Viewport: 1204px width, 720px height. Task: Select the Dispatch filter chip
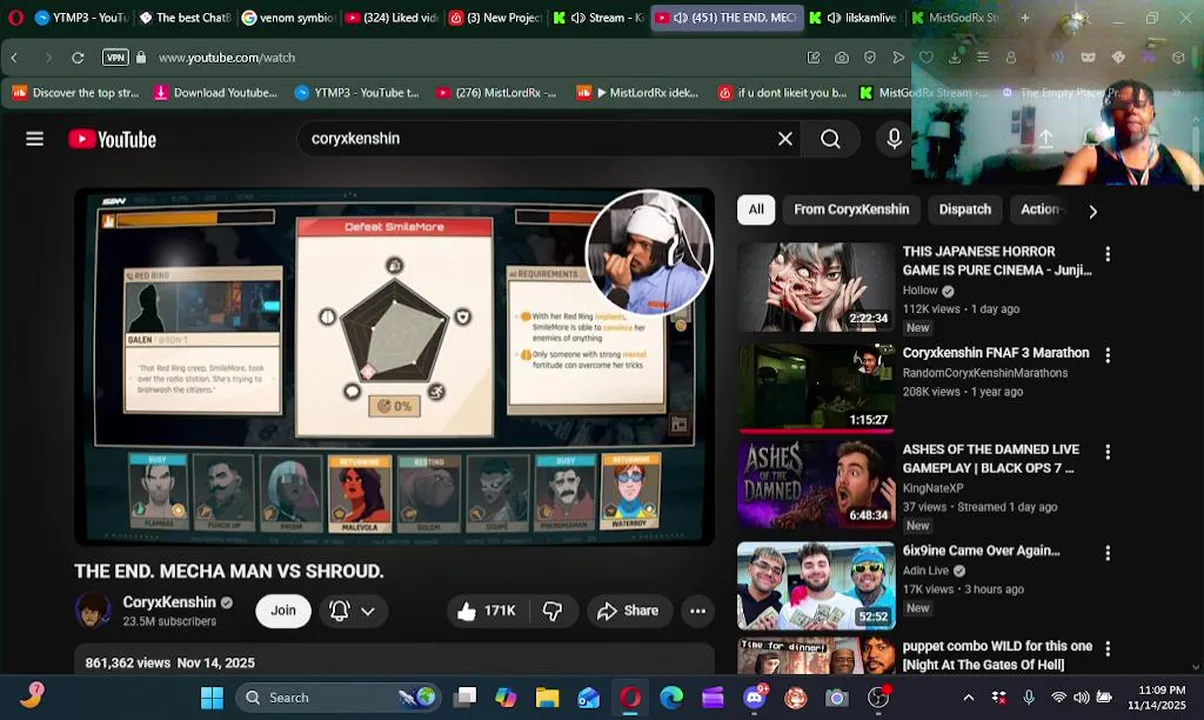[x=965, y=209]
